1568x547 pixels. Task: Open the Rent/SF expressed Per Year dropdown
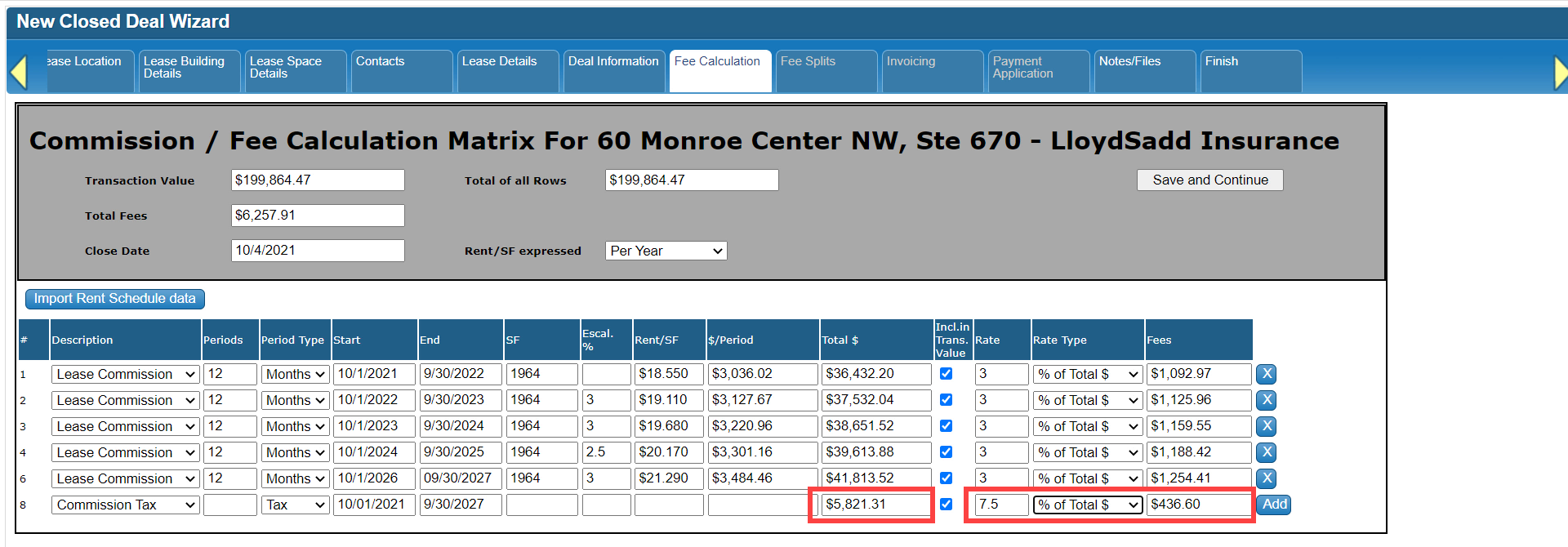point(666,251)
